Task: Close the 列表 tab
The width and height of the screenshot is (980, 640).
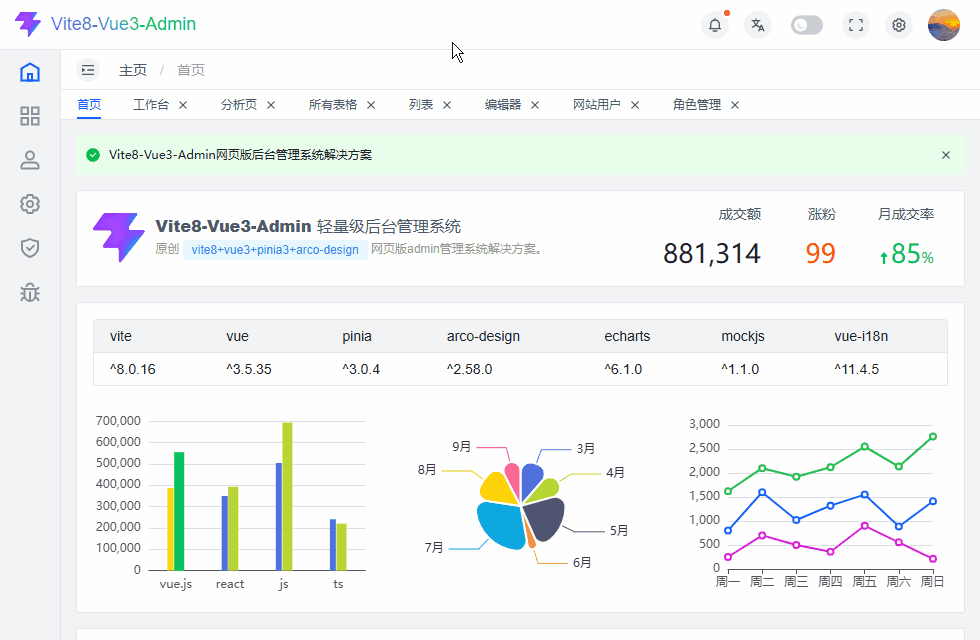Action: (447, 105)
